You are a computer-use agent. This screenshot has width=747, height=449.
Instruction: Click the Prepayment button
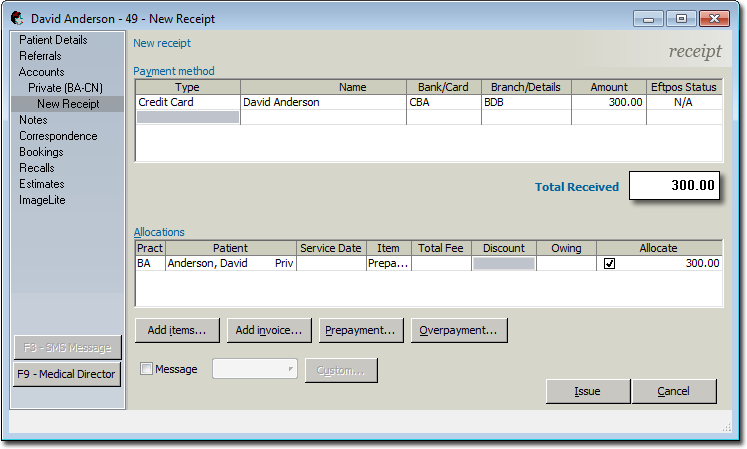click(x=358, y=330)
